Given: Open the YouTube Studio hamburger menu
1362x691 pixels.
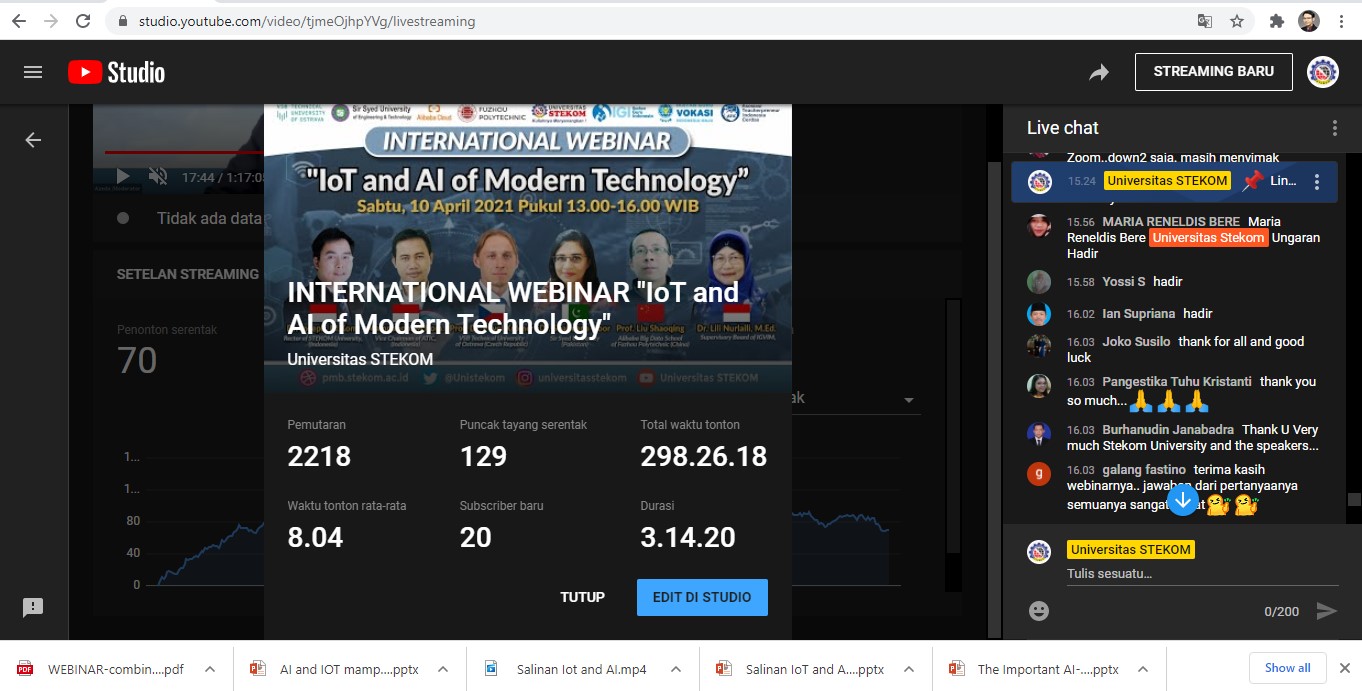Looking at the screenshot, I should [x=33, y=72].
